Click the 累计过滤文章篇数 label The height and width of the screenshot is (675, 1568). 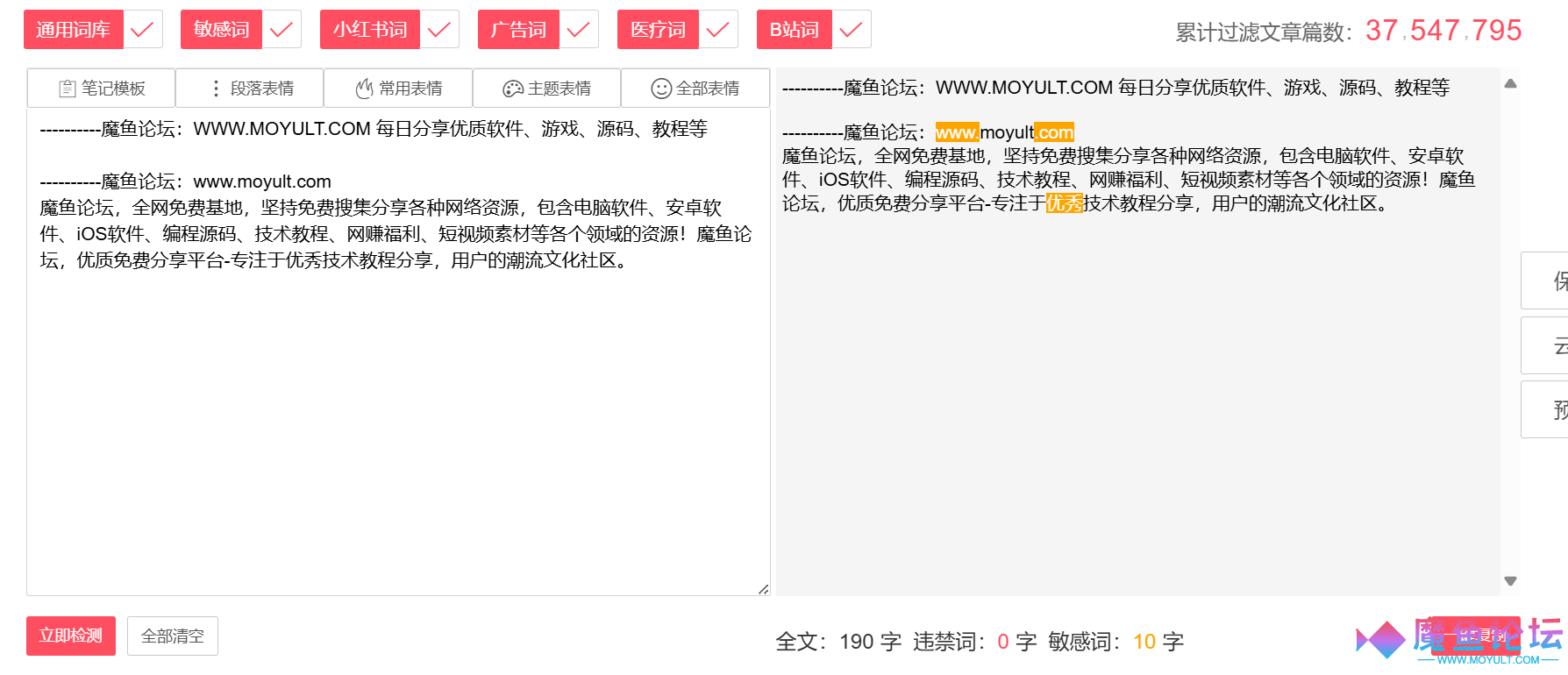[1264, 32]
